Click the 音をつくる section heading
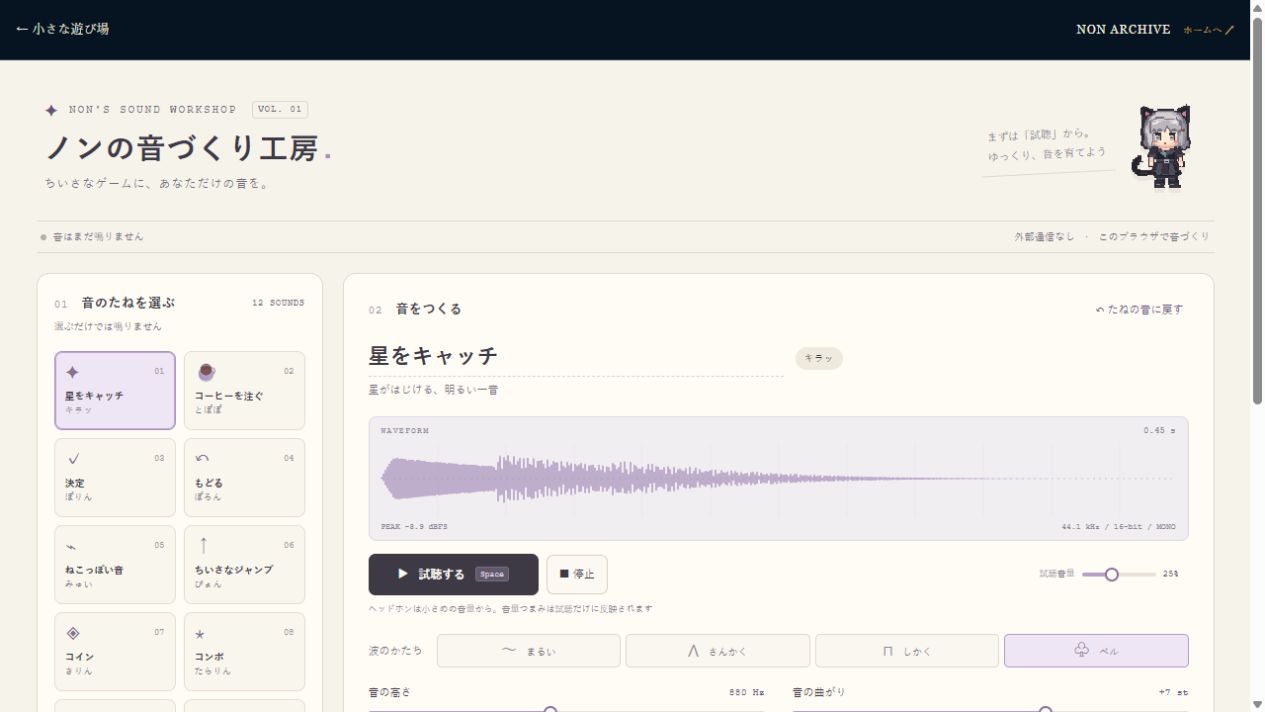The width and height of the screenshot is (1265, 712). 428,309
